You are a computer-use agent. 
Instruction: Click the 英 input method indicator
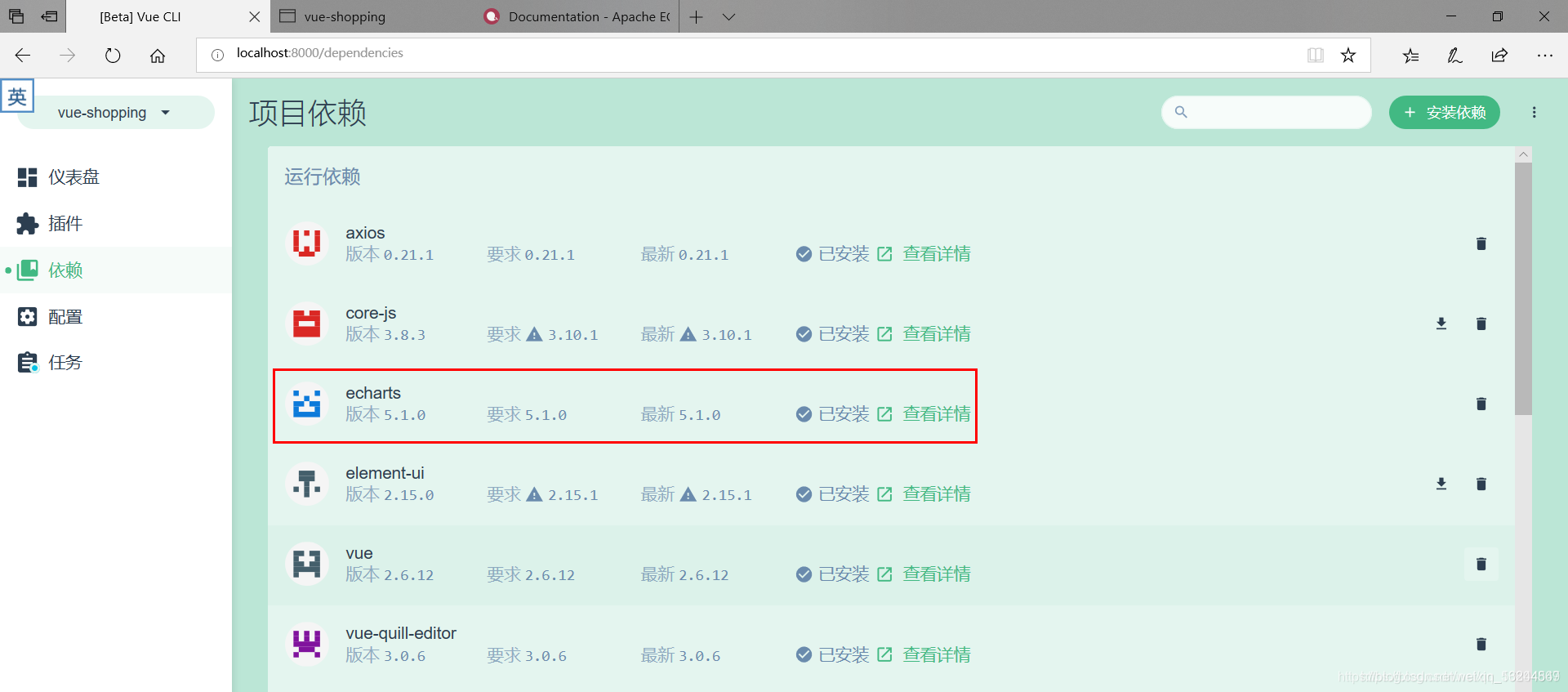click(x=17, y=96)
